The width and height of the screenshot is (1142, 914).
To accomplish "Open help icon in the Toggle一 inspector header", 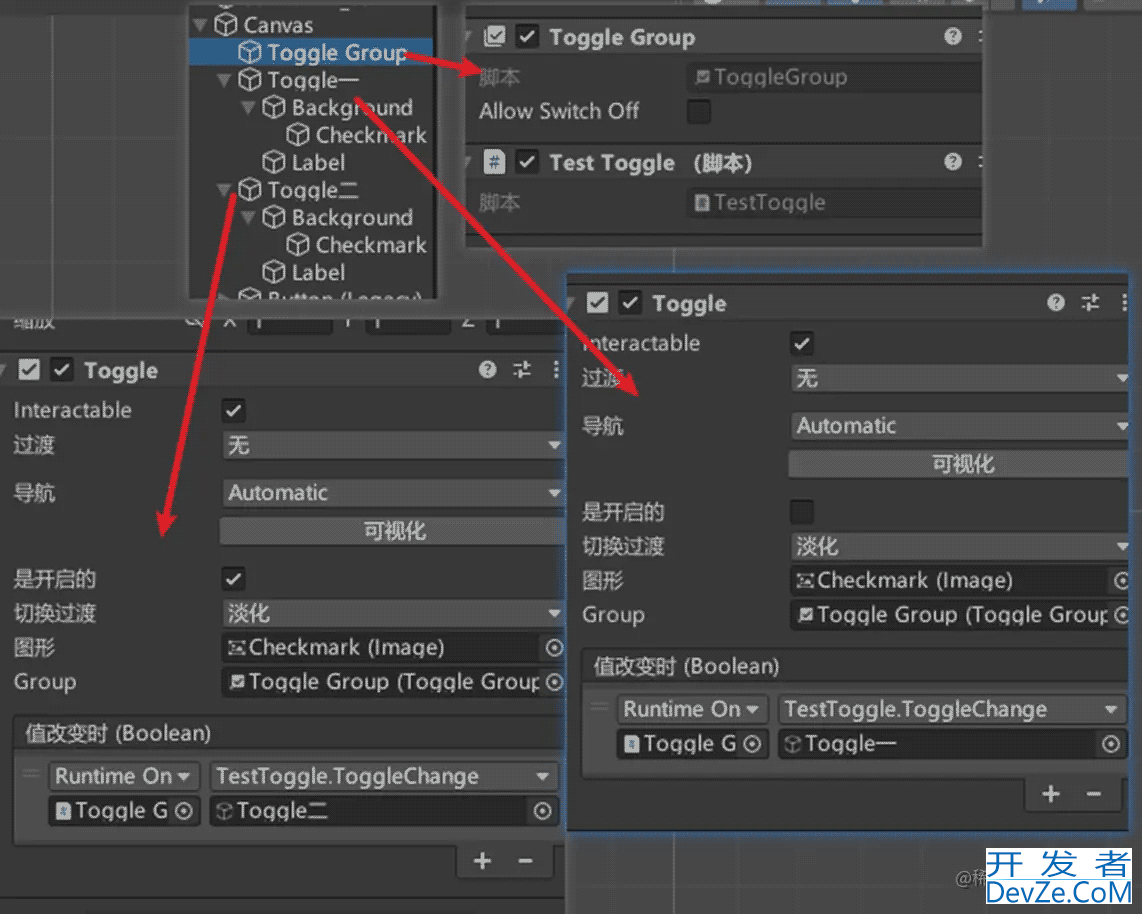I will pyautogui.click(x=1055, y=302).
